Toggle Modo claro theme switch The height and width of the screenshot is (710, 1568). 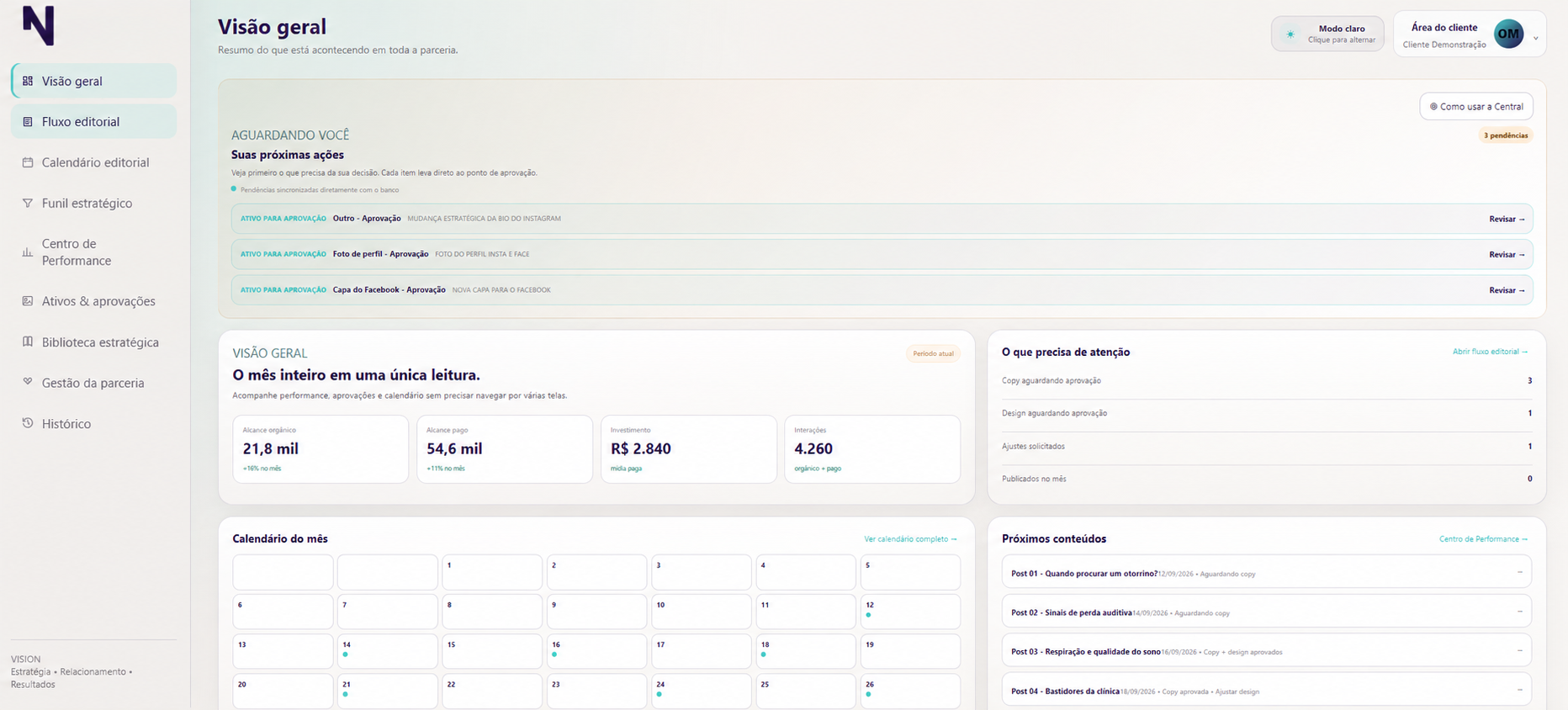click(x=1327, y=34)
